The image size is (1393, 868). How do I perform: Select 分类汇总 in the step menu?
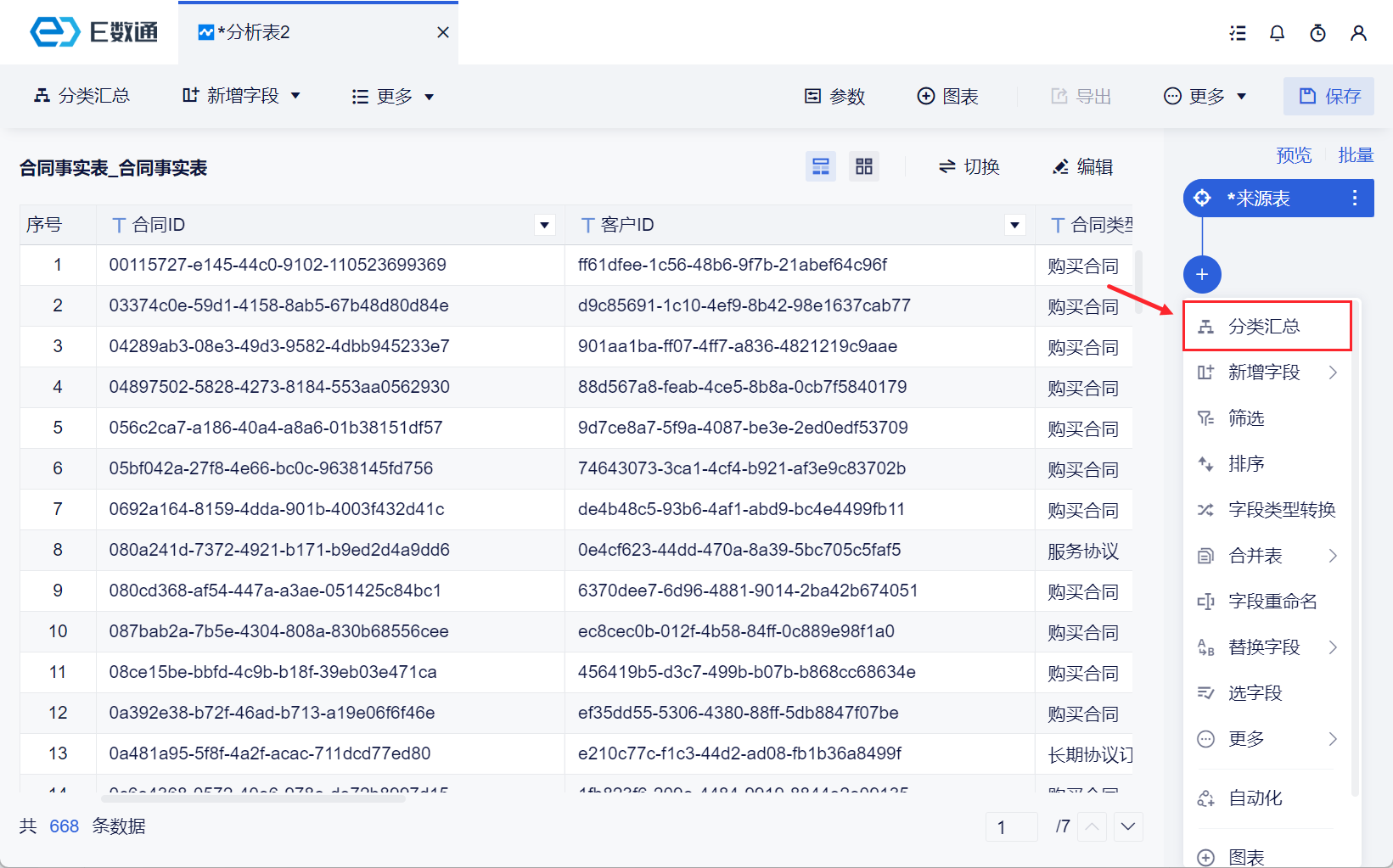(x=1267, y=327)
